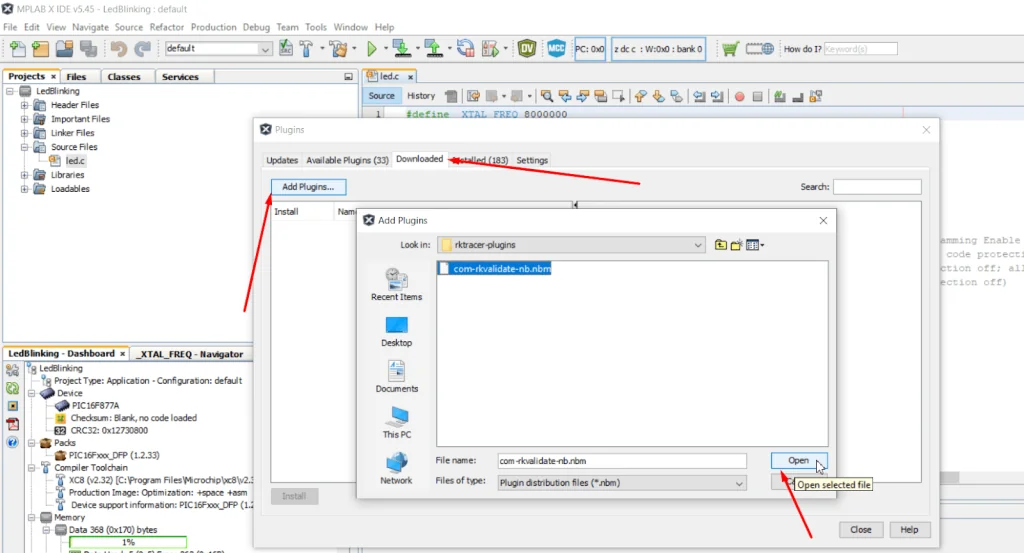Open the Tools menu
This screenshot has width=1024, height=553.
(x=315, y=27)
